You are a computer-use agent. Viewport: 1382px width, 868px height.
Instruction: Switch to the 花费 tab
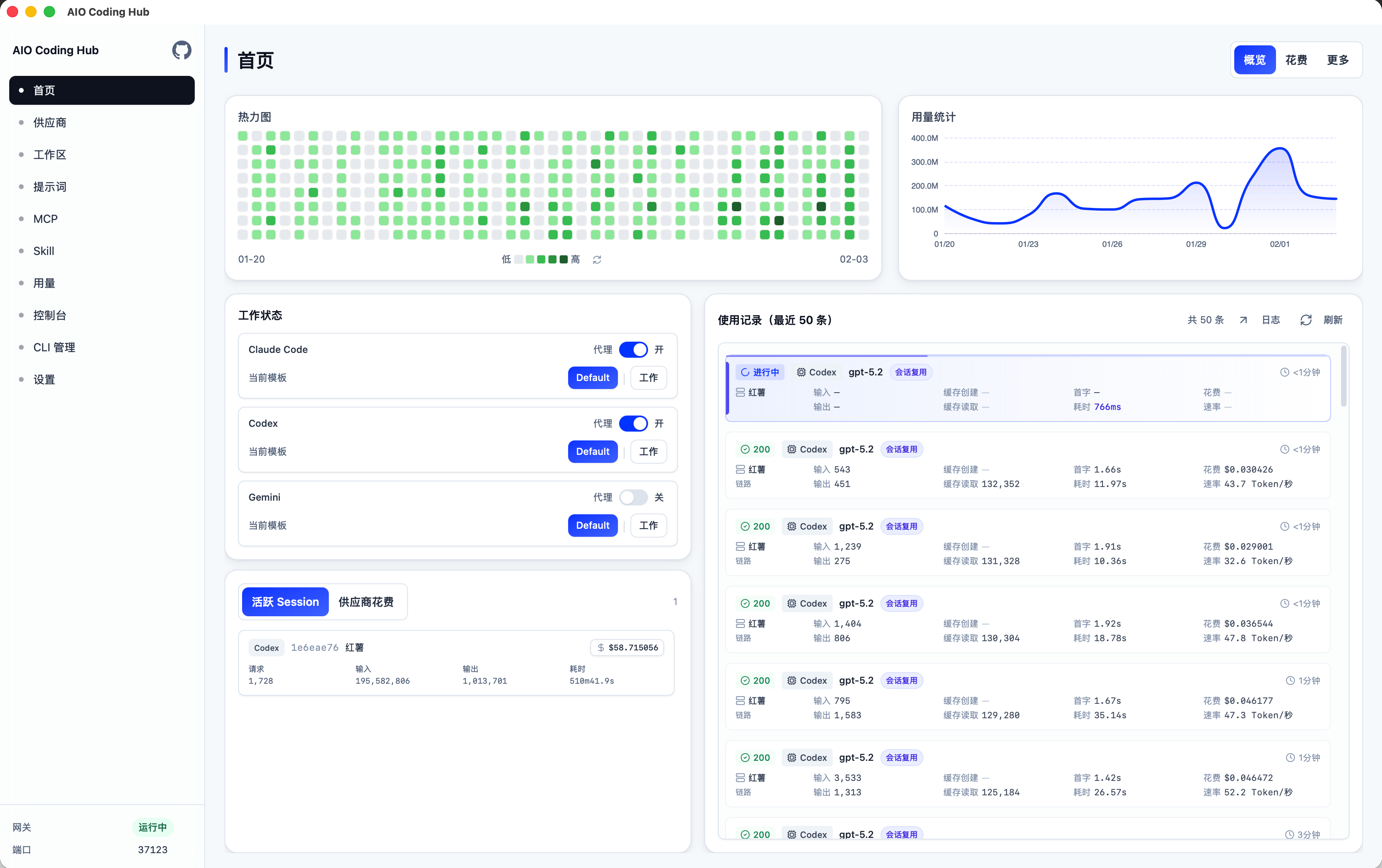click(x=1296, y=60)
